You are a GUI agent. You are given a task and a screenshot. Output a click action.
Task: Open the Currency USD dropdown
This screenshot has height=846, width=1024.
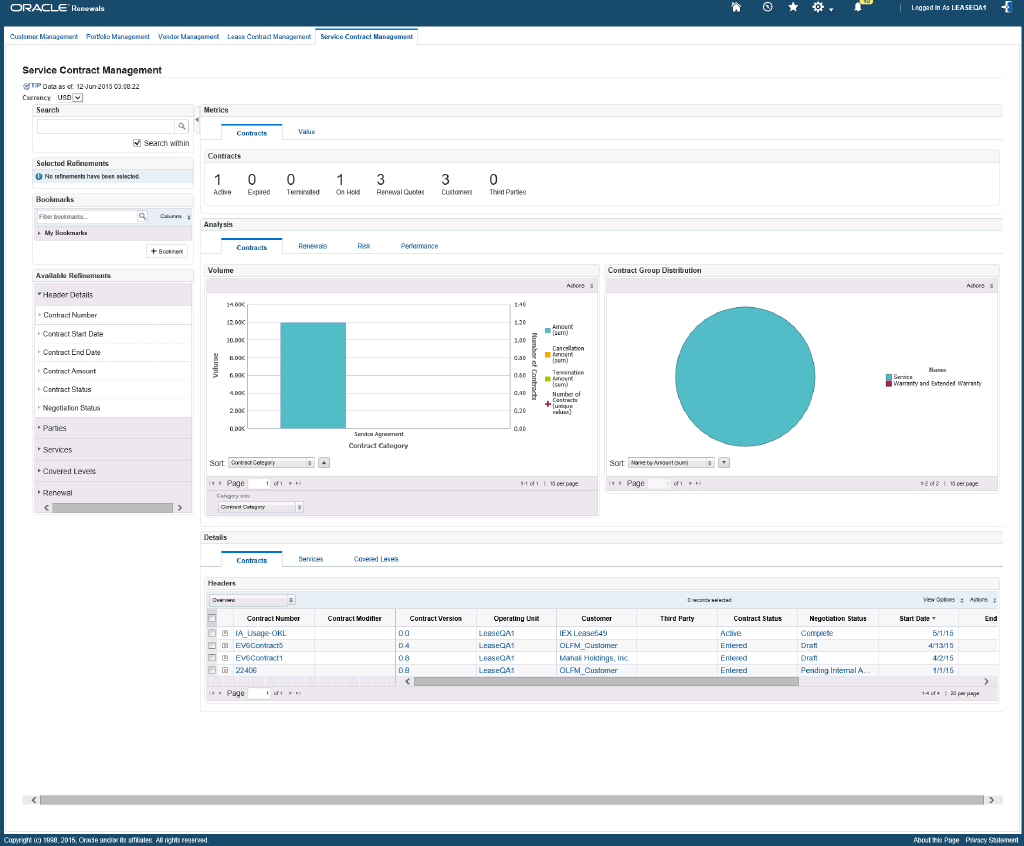coord(69,97)
